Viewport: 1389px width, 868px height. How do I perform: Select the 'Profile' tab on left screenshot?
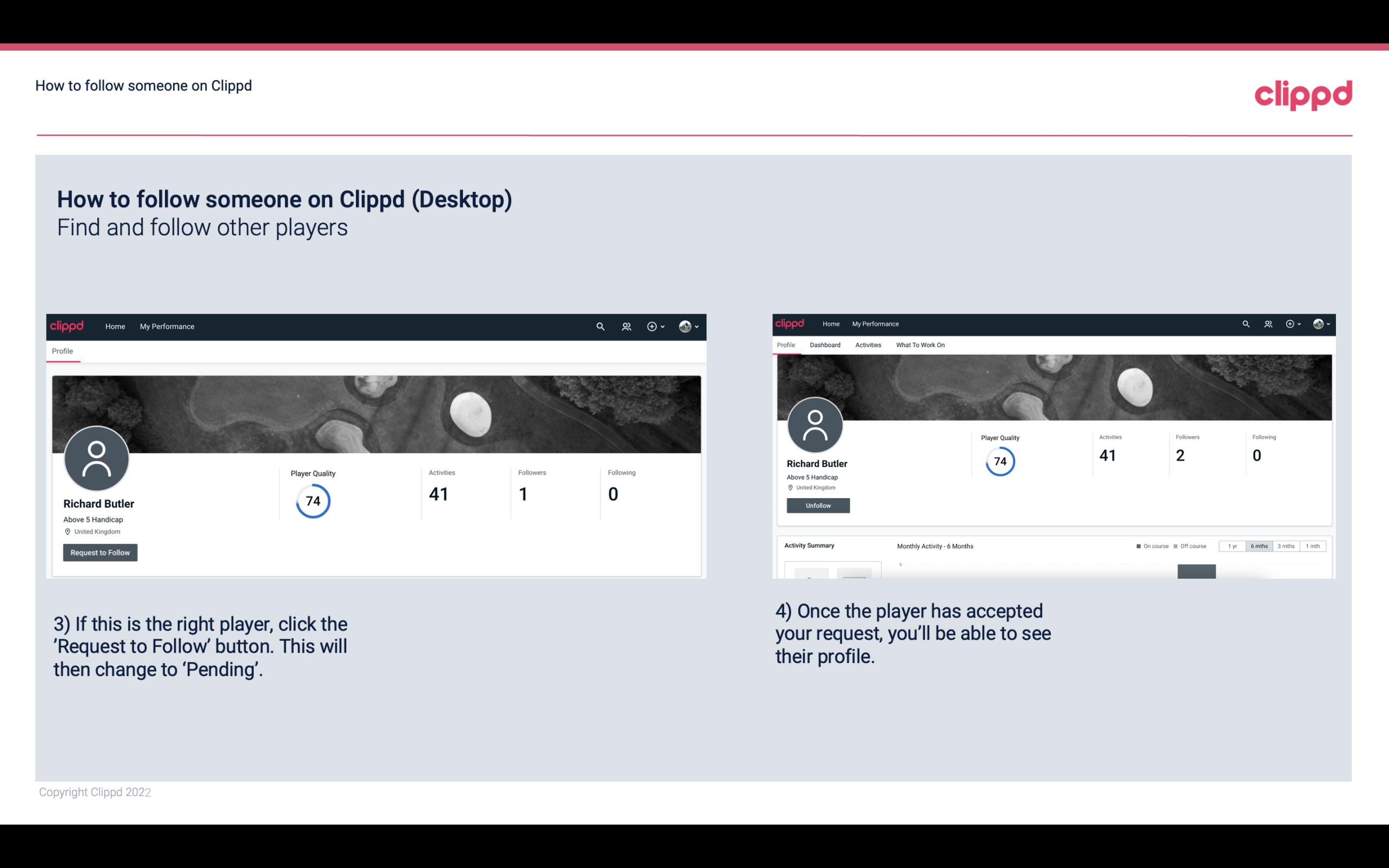coord(62,351)
